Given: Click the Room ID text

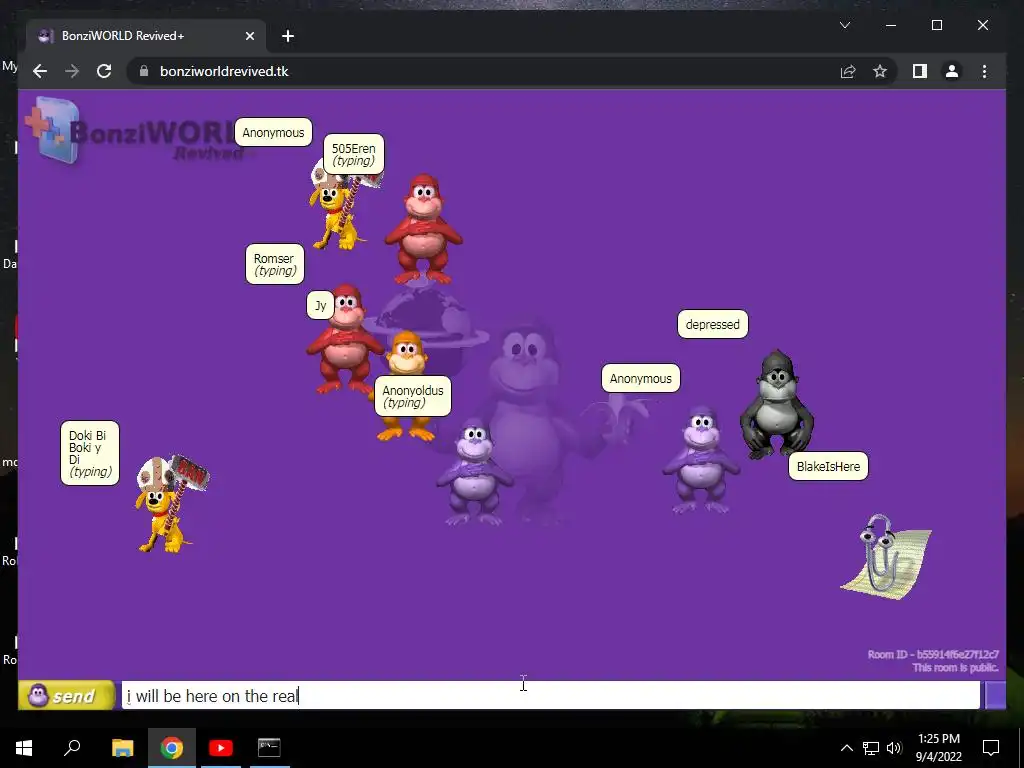Looking at the screenshot, I should 933,654.
